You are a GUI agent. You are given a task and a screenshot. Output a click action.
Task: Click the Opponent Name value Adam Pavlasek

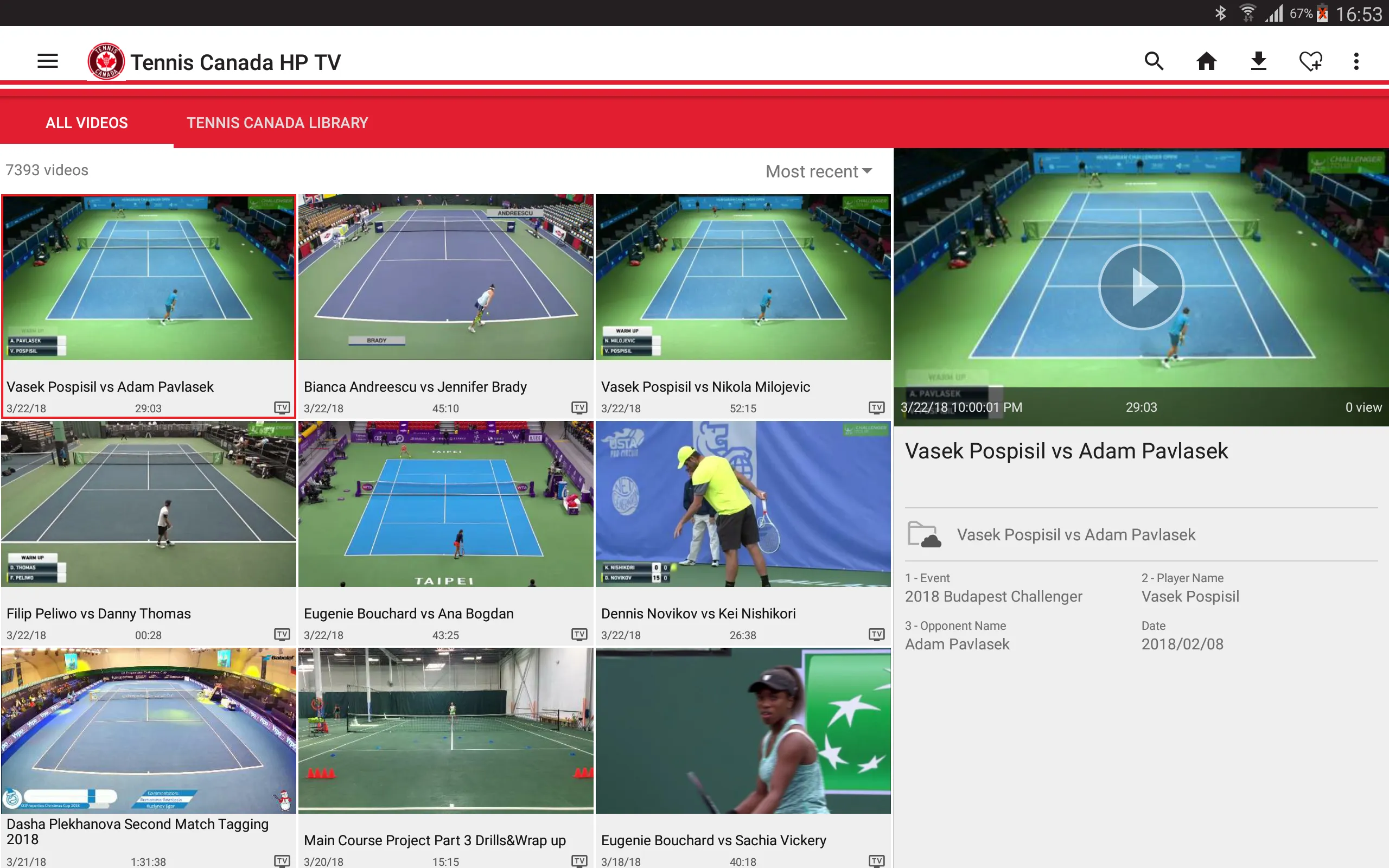click(957, 644)
